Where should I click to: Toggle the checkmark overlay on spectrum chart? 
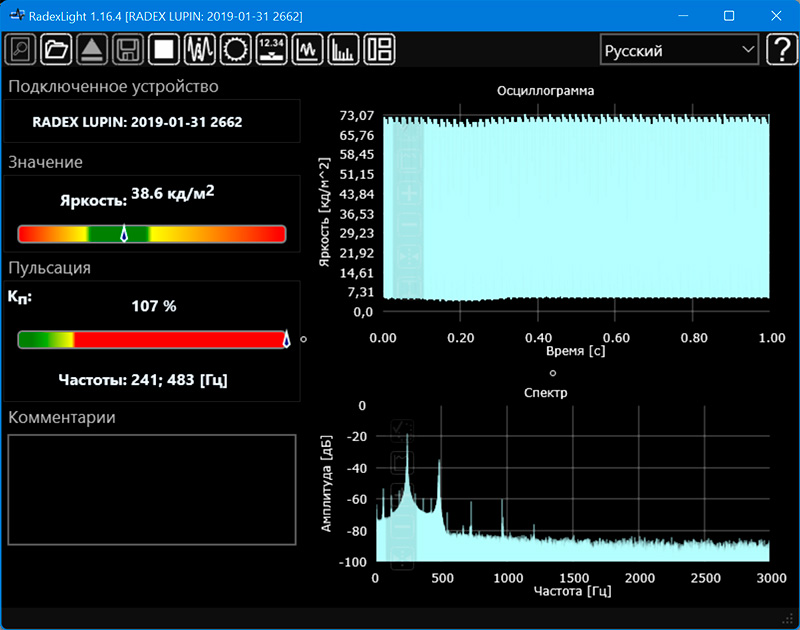click(401, 430)
